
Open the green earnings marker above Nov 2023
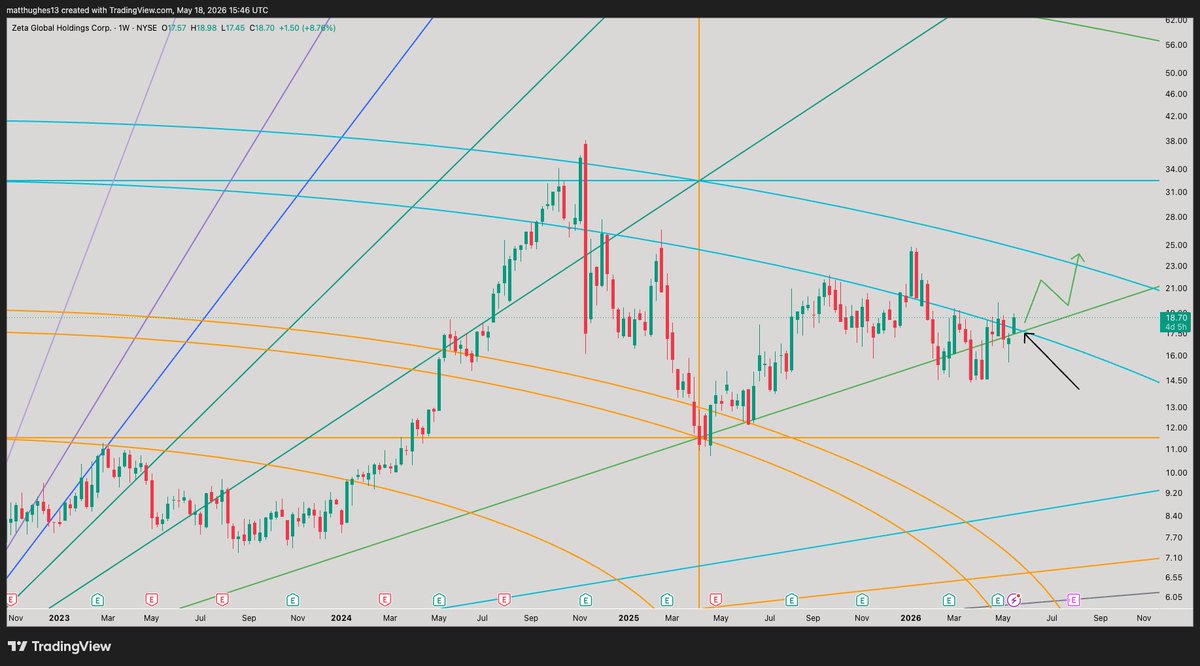292,599
